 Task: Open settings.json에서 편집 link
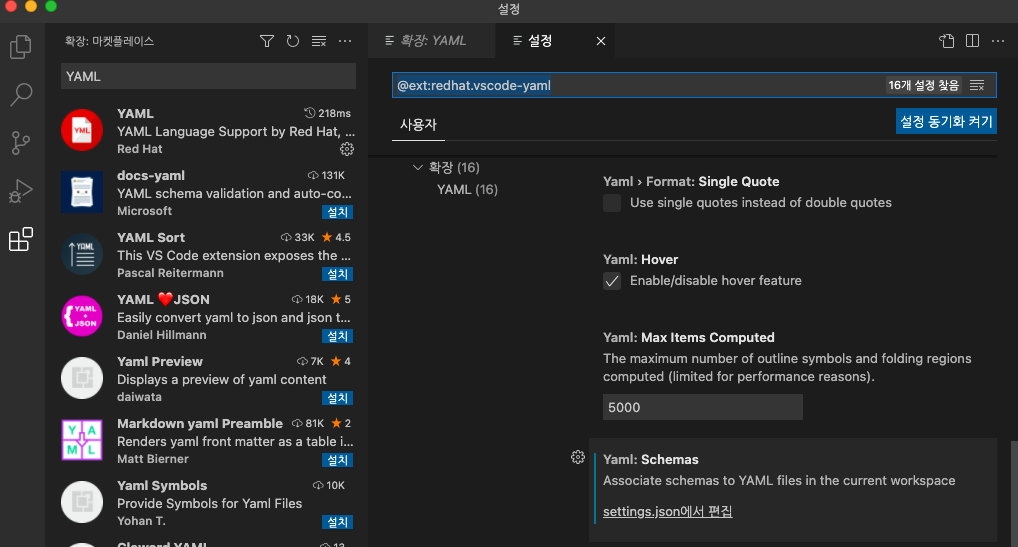667,511
